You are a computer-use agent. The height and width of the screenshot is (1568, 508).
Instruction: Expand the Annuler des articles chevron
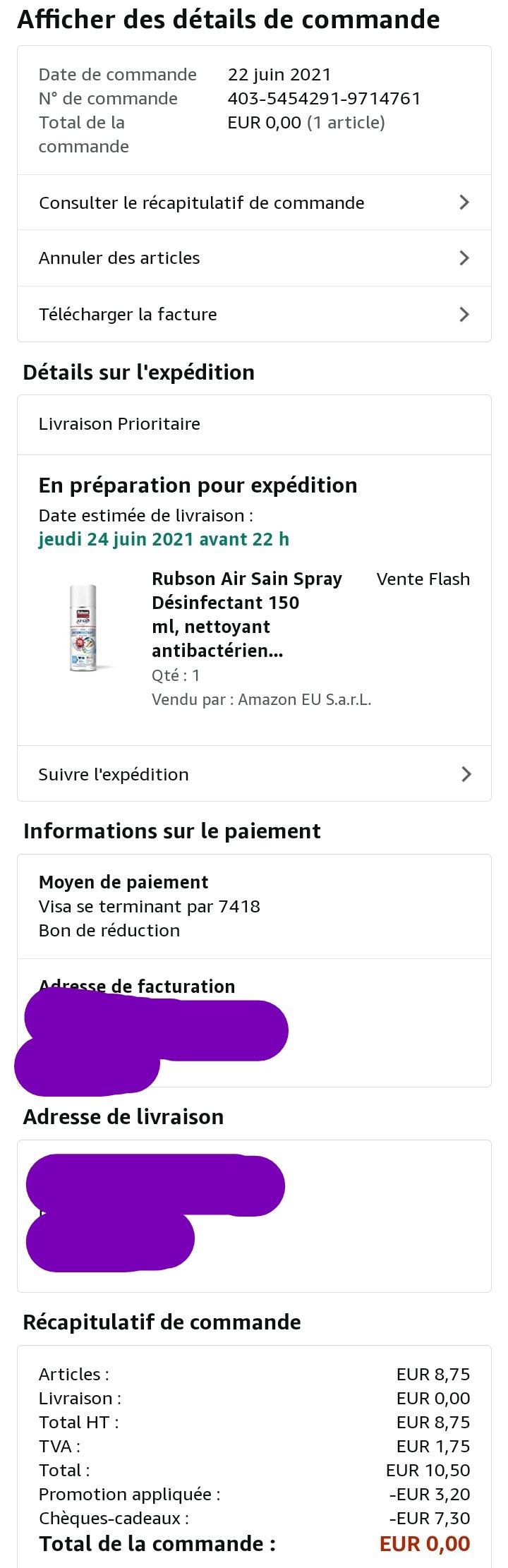coord(464,258)
